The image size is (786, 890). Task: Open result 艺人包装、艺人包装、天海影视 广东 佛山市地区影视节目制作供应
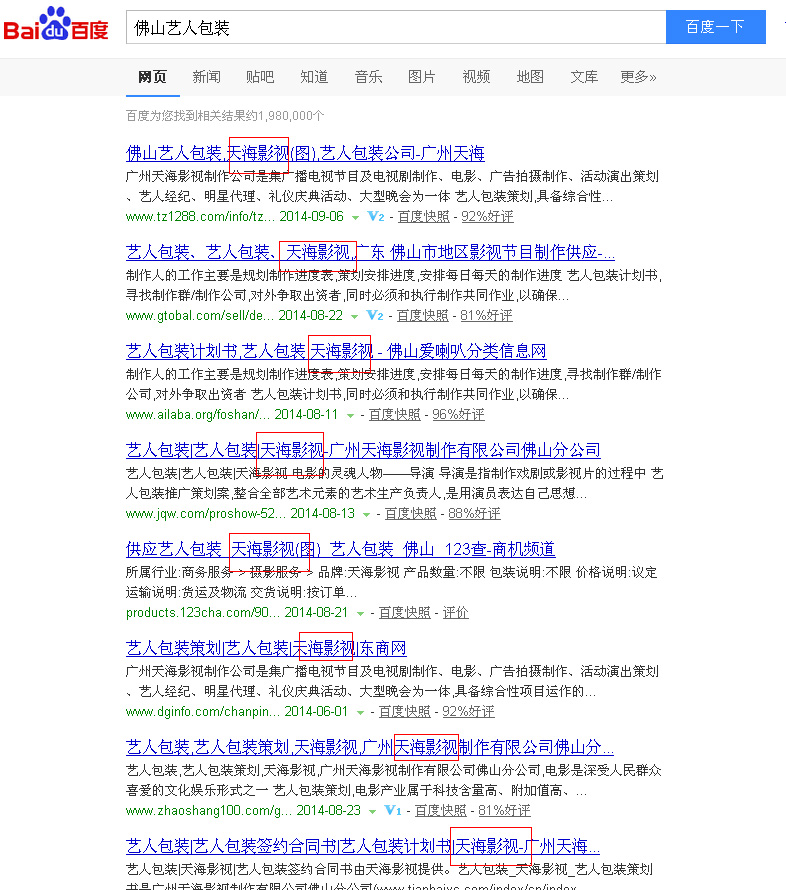click(x=371, y=252)
